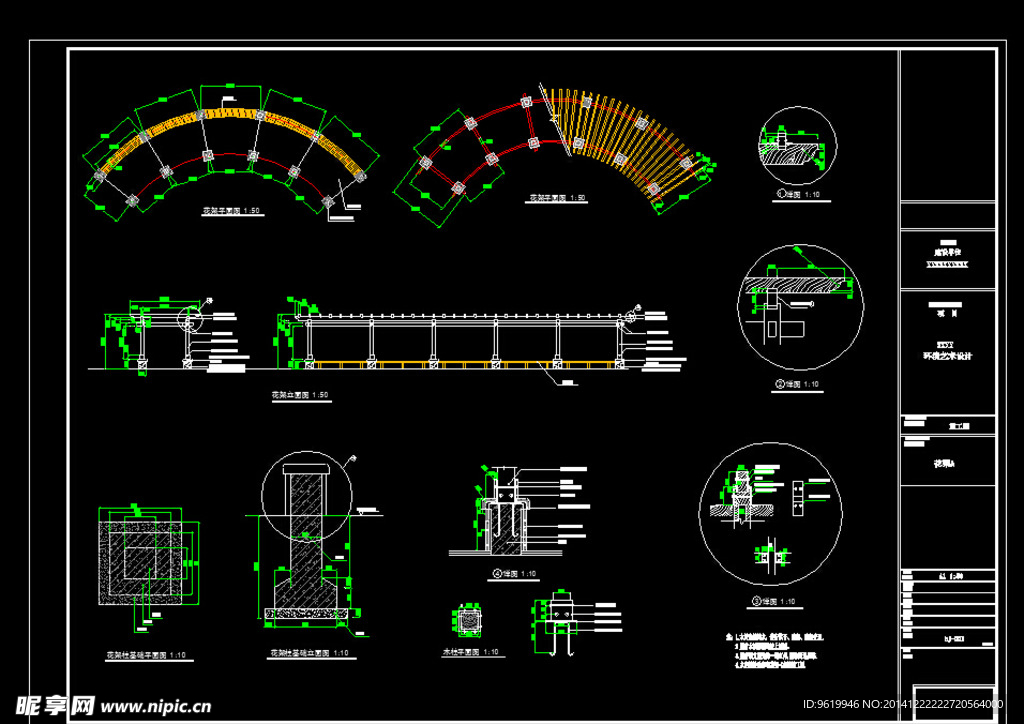The width and height of the screenshot is (1024, 724).
Task: Select the ①详图 1:10 caption label
Action: [797, 198]
